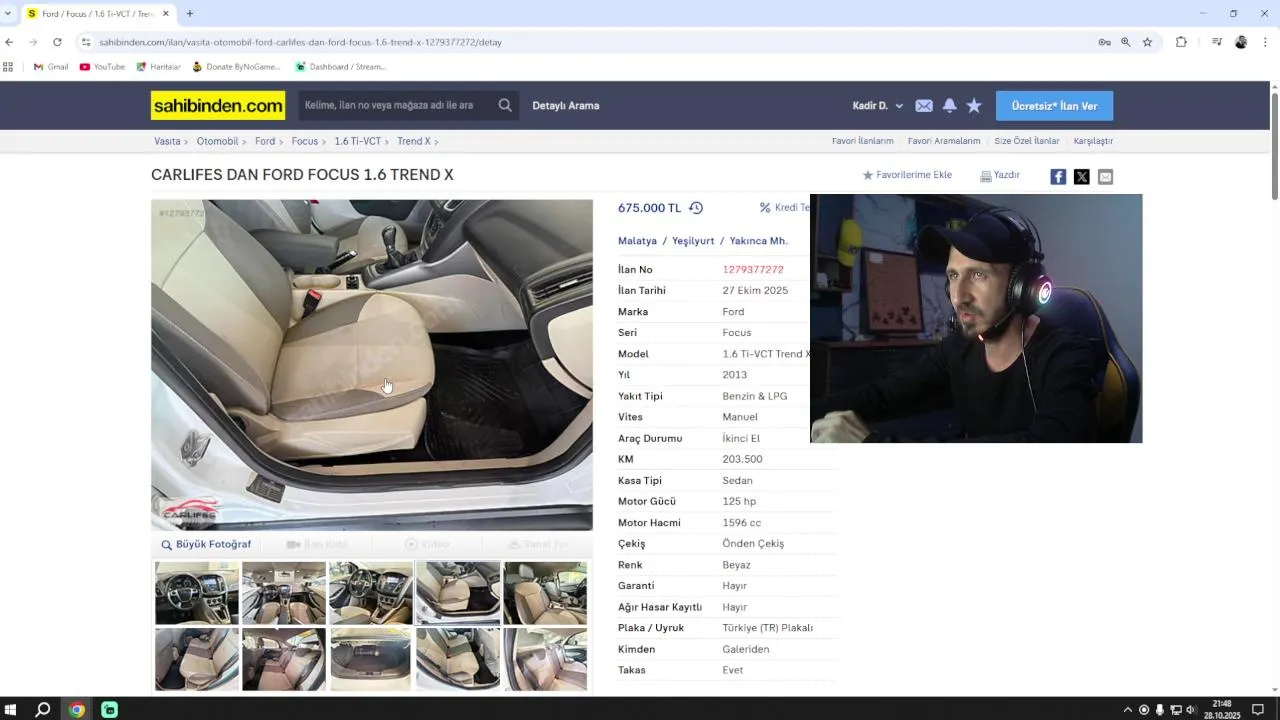Open Ford breadcrumb
The height and width of the screenshot is (720, 1280).
(x=265, y=141)
